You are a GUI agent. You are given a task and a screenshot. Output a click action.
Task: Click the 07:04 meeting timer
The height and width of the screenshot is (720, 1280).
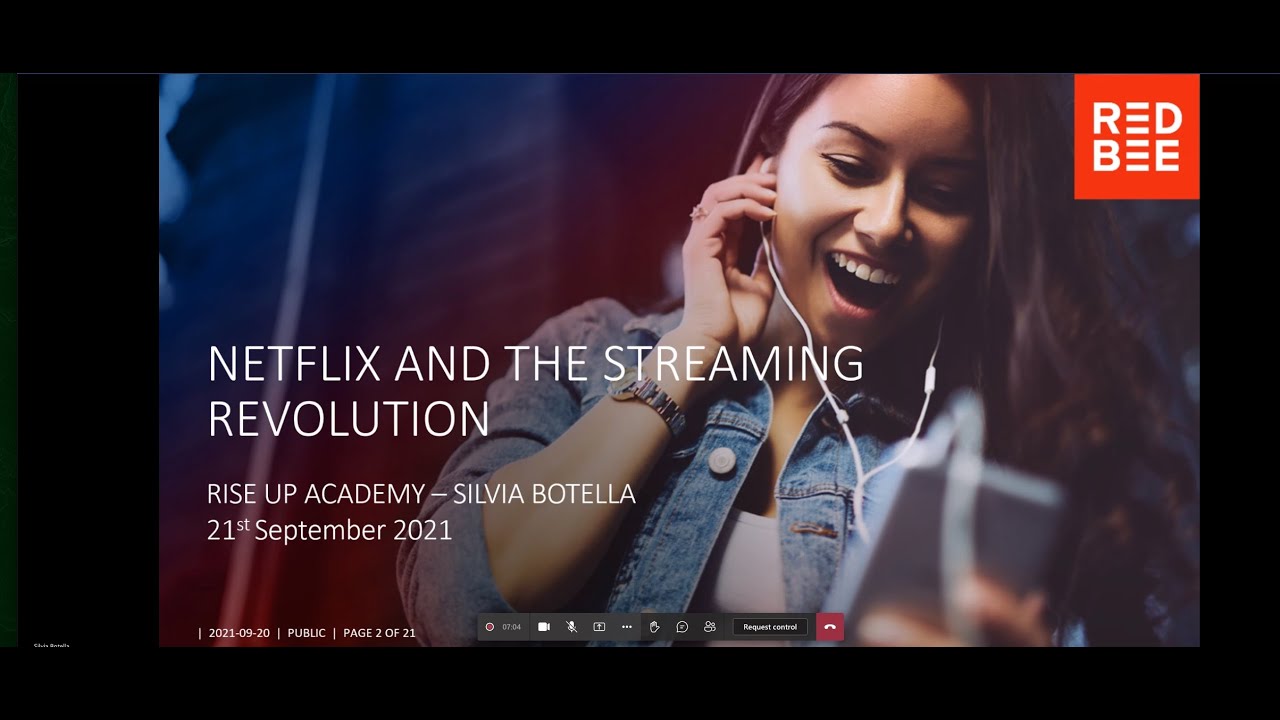511,627
